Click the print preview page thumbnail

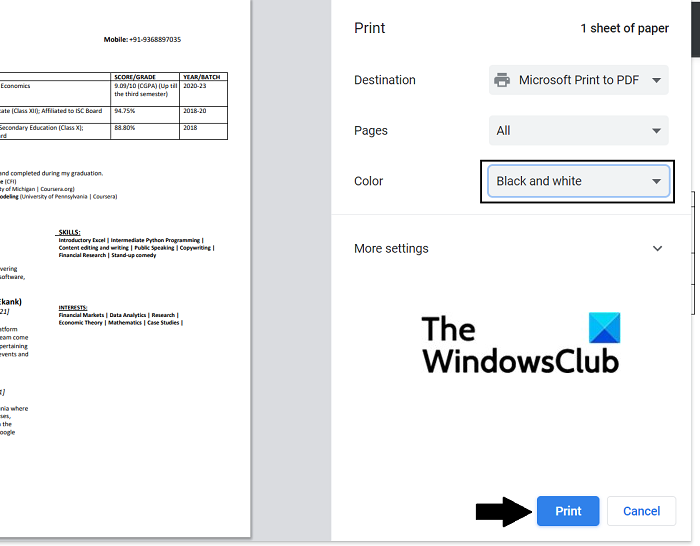pyautogui.click(x=125, y=268)
